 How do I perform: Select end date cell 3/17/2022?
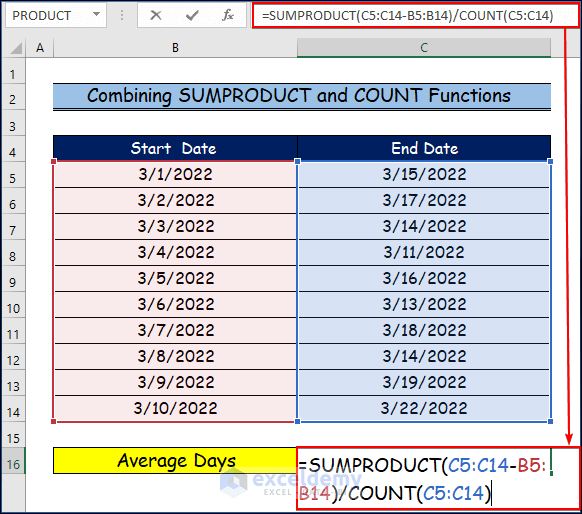pyautogui.click(x=424, y=200)
